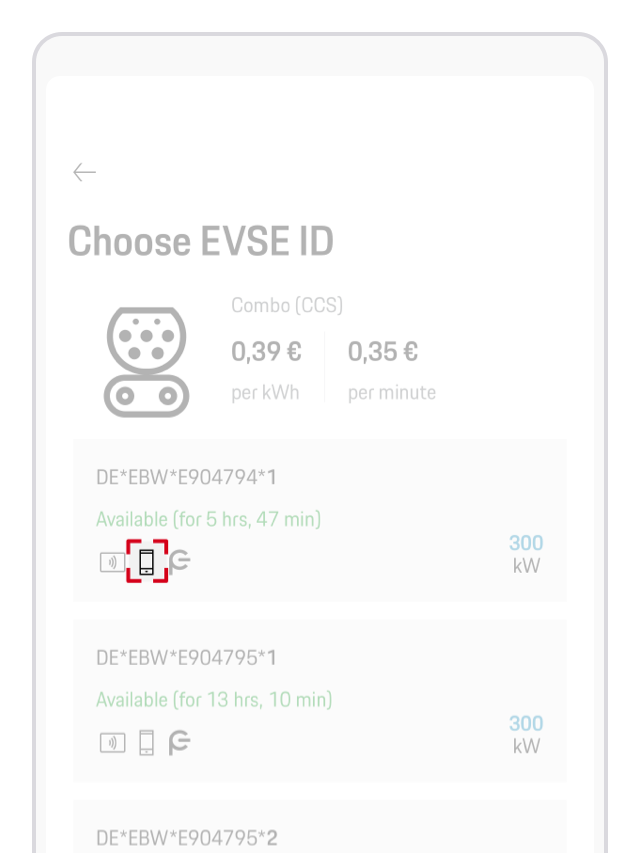Tap 300 kW label on first charger
640x853 pixels.
coord(525,554)
